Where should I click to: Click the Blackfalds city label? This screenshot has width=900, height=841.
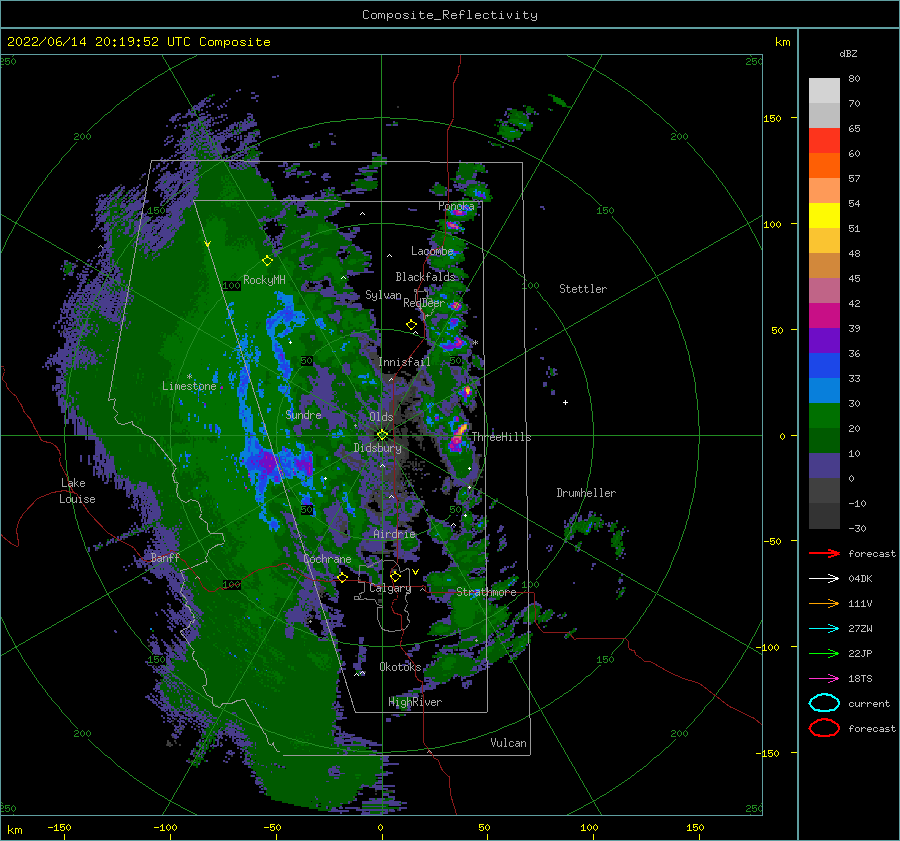pyautogui.click(x=425, y=277)
